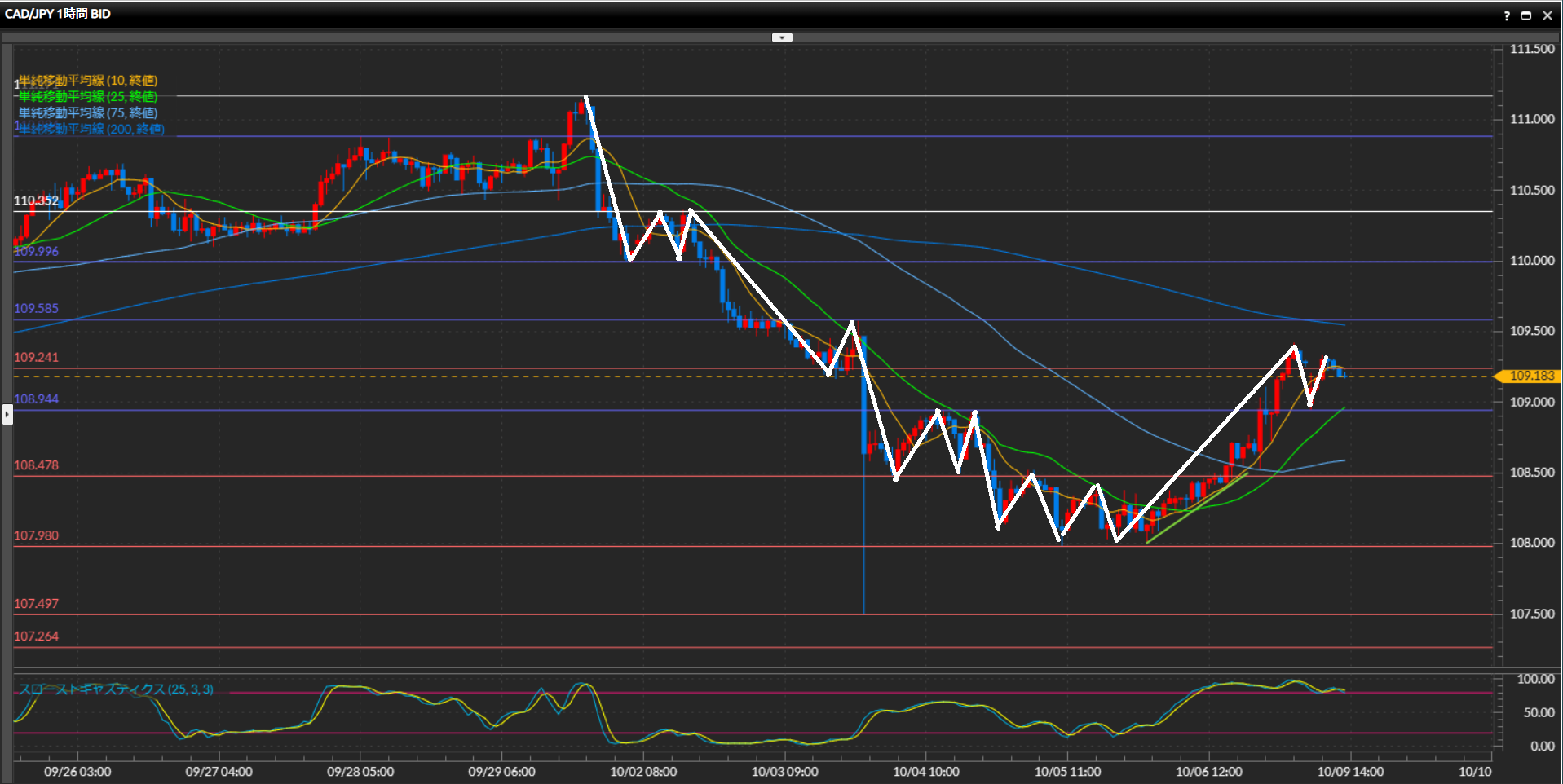Close the CAD/JPY chart window
Viewport: 1563px width, 784px height.
[1548, 15]
